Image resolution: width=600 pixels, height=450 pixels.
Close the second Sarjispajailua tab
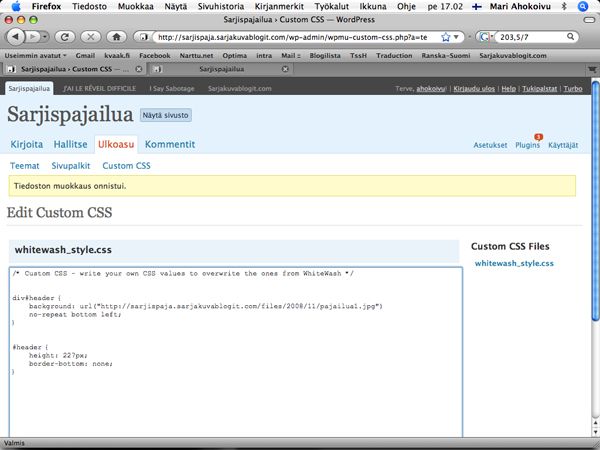pyautogui.click(x=285, y=69)
